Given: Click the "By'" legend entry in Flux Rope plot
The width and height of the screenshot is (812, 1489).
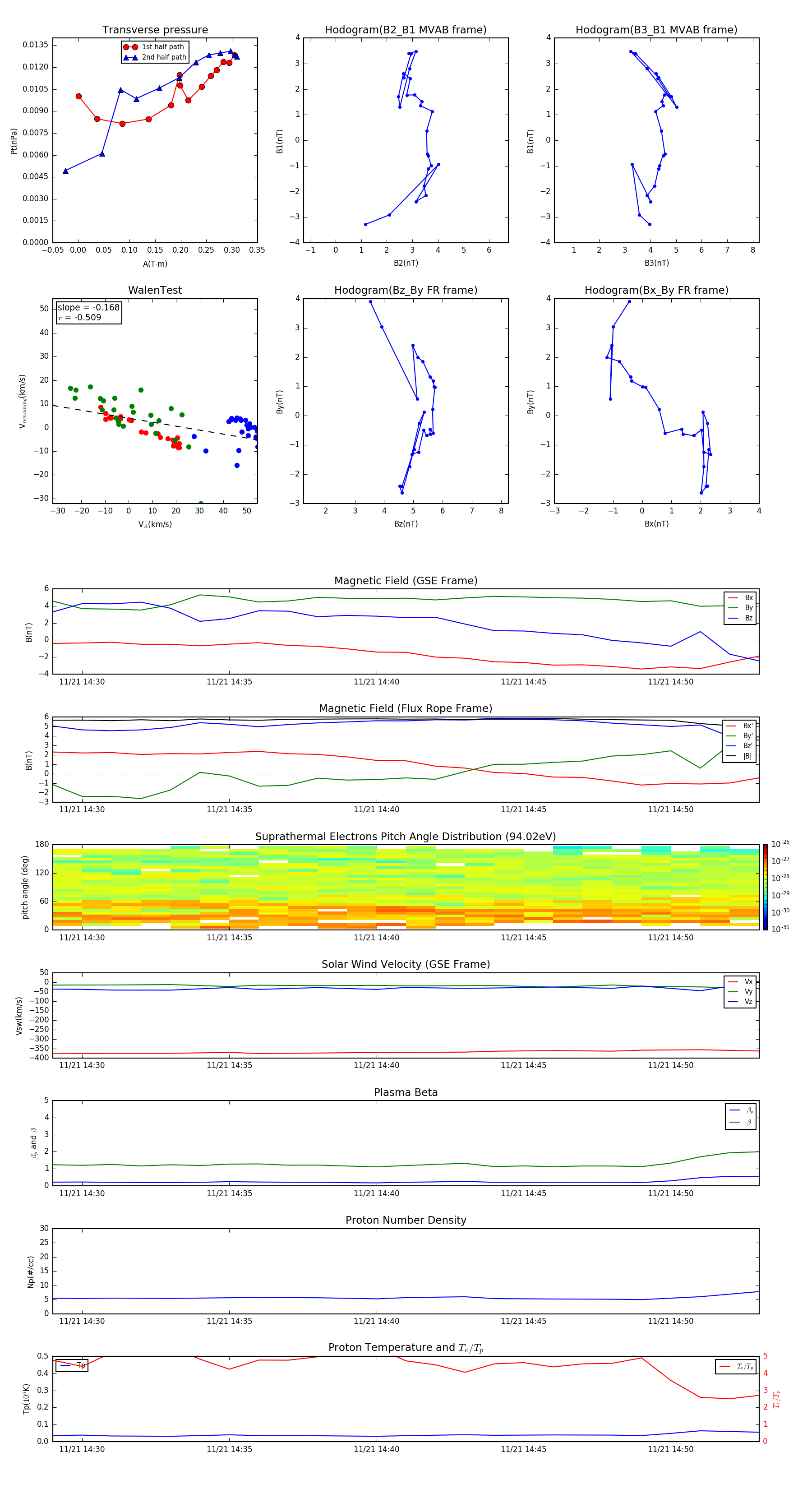Looking at the screenshot, I should pyautogui.click(x=740, y=736).
